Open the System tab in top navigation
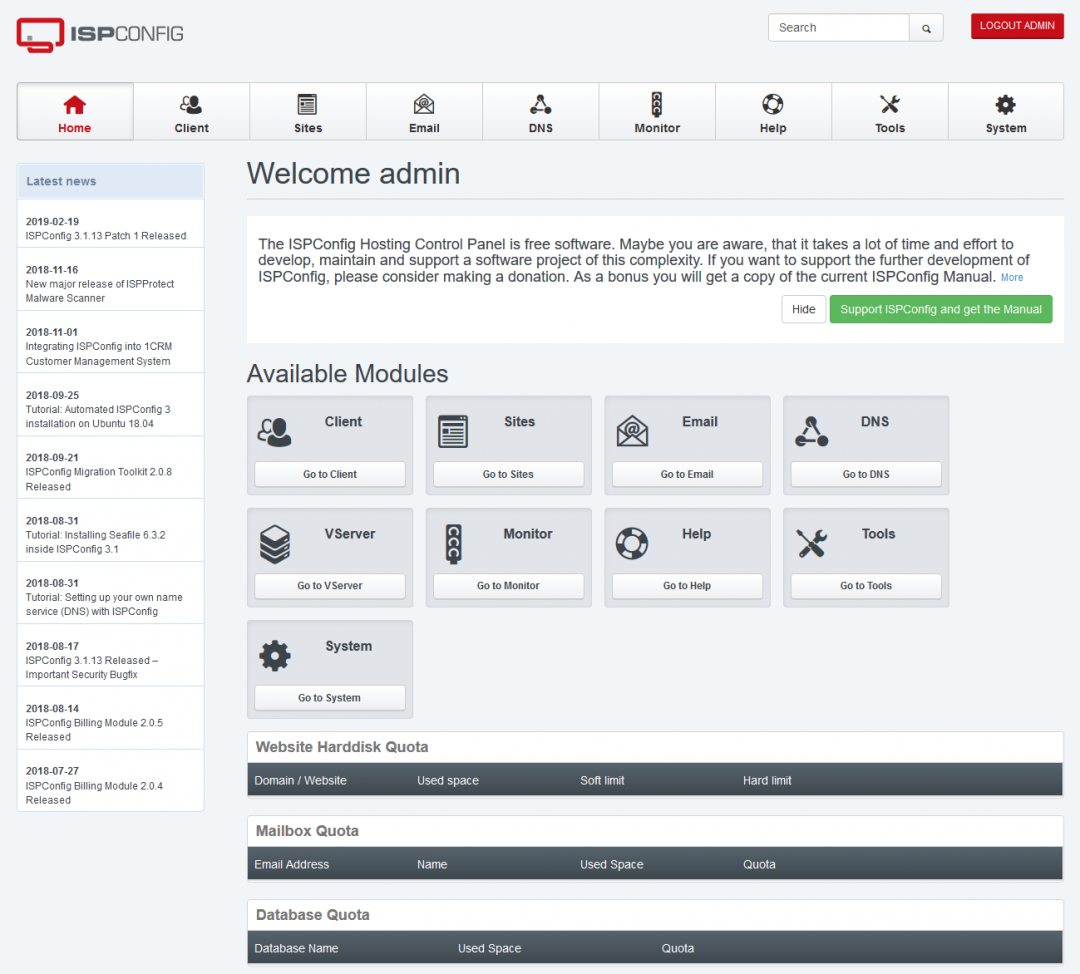This screenshot has height=974, width=1080. tap(1005, 112)
